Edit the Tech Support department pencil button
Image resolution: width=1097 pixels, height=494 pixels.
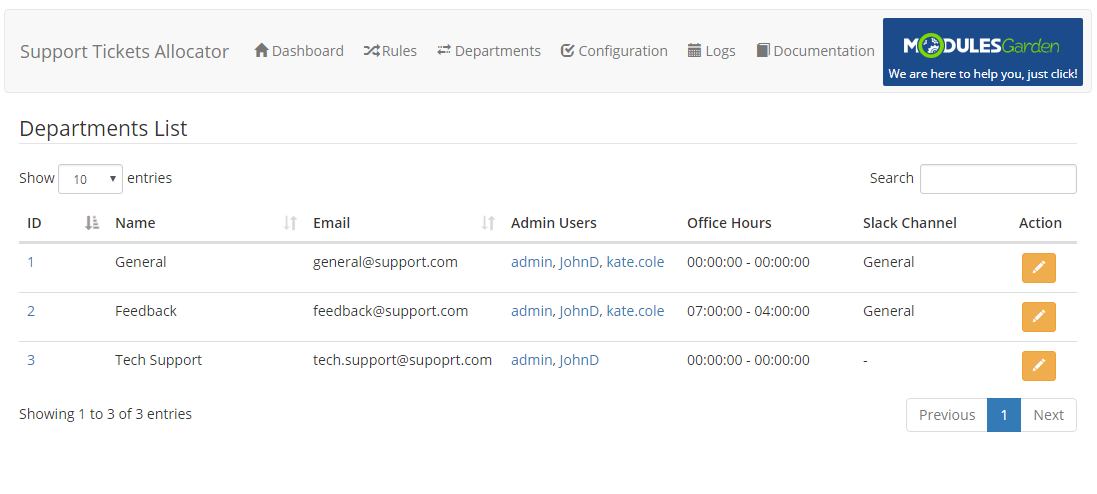pyautogui.click(x=1038, y=366)
